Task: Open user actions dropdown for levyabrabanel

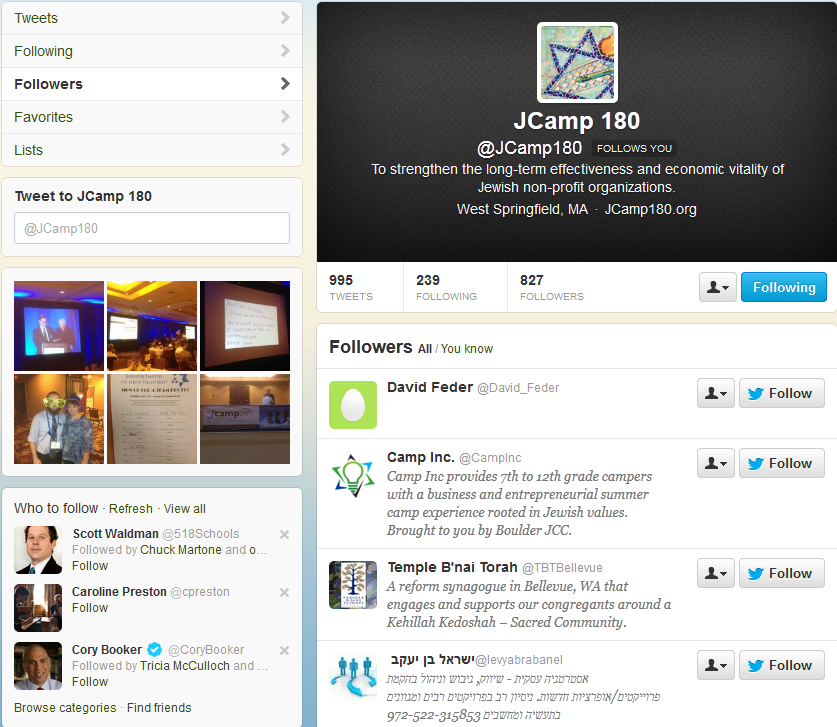Action: pos(716,665)
